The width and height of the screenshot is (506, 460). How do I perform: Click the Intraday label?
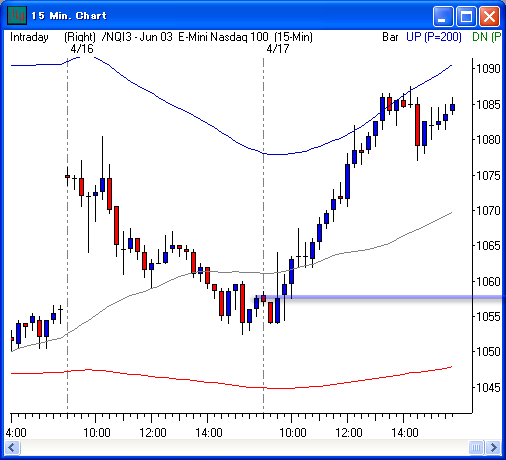pos(29,37)
